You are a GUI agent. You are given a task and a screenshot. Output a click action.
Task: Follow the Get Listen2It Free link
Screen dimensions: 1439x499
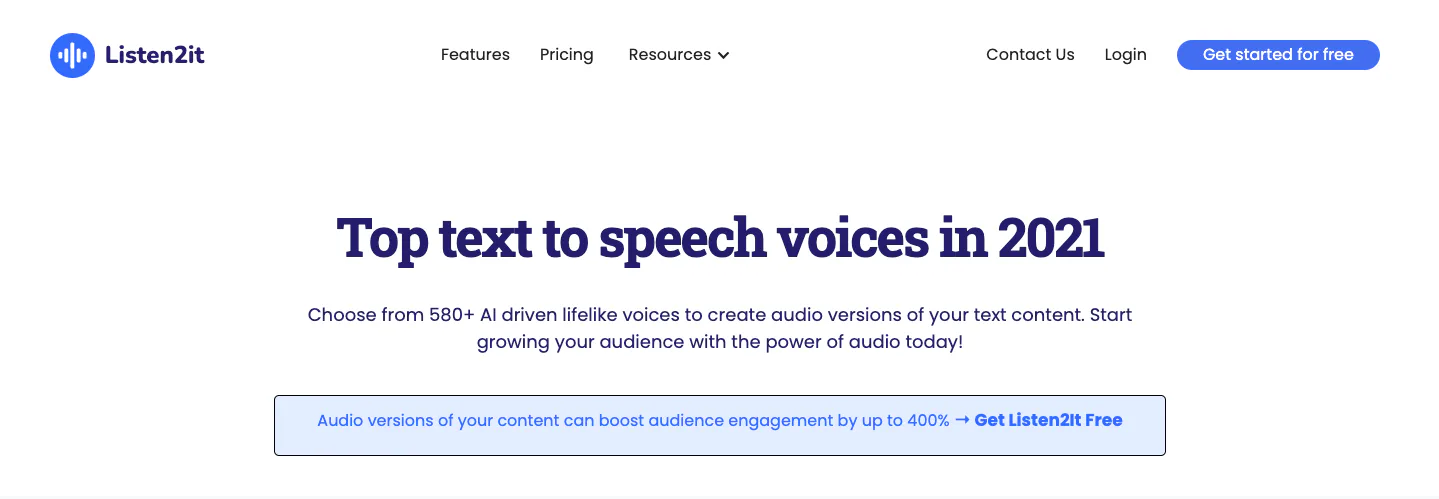[1048, 420]
